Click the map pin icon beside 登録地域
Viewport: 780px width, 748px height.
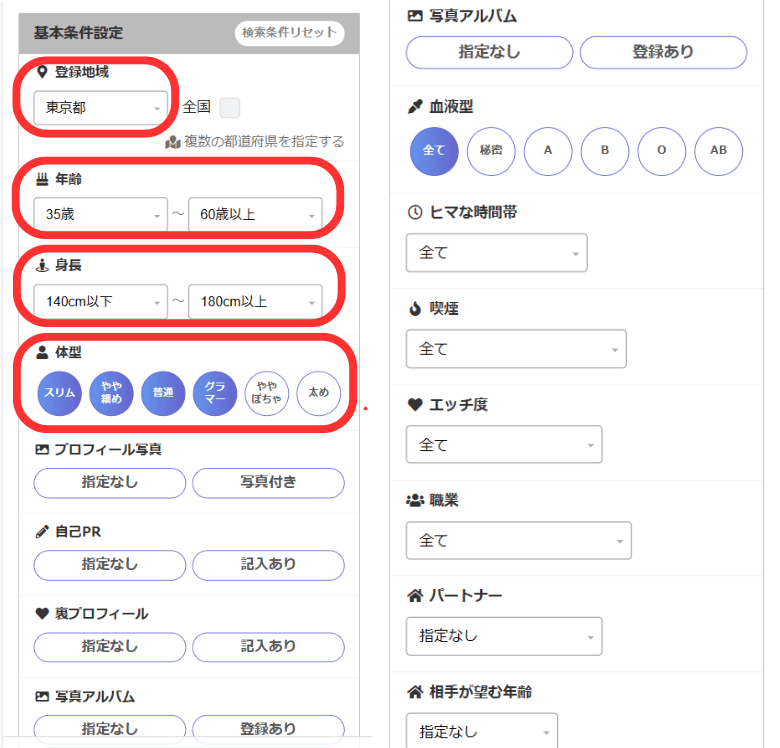(x=42, y=73)
